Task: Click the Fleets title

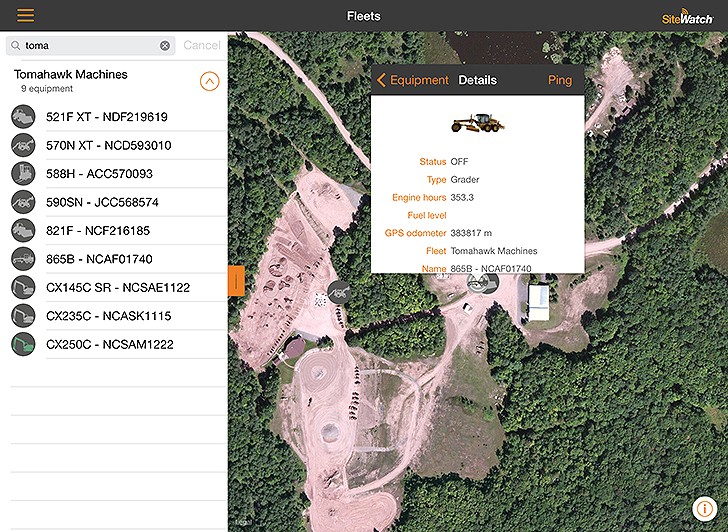Action: (x=364, y=16)
